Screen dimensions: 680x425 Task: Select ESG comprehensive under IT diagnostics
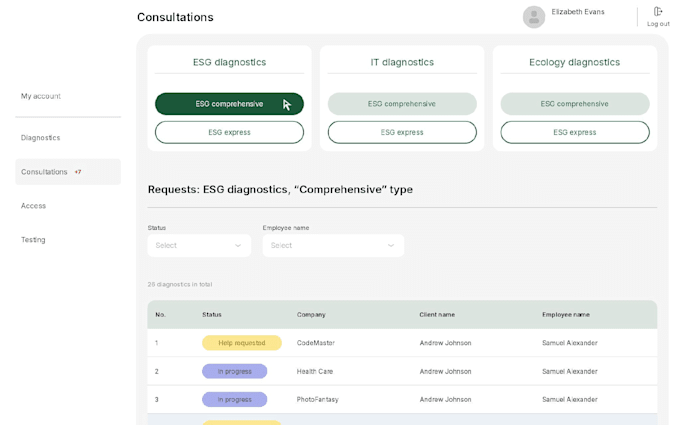402,104
